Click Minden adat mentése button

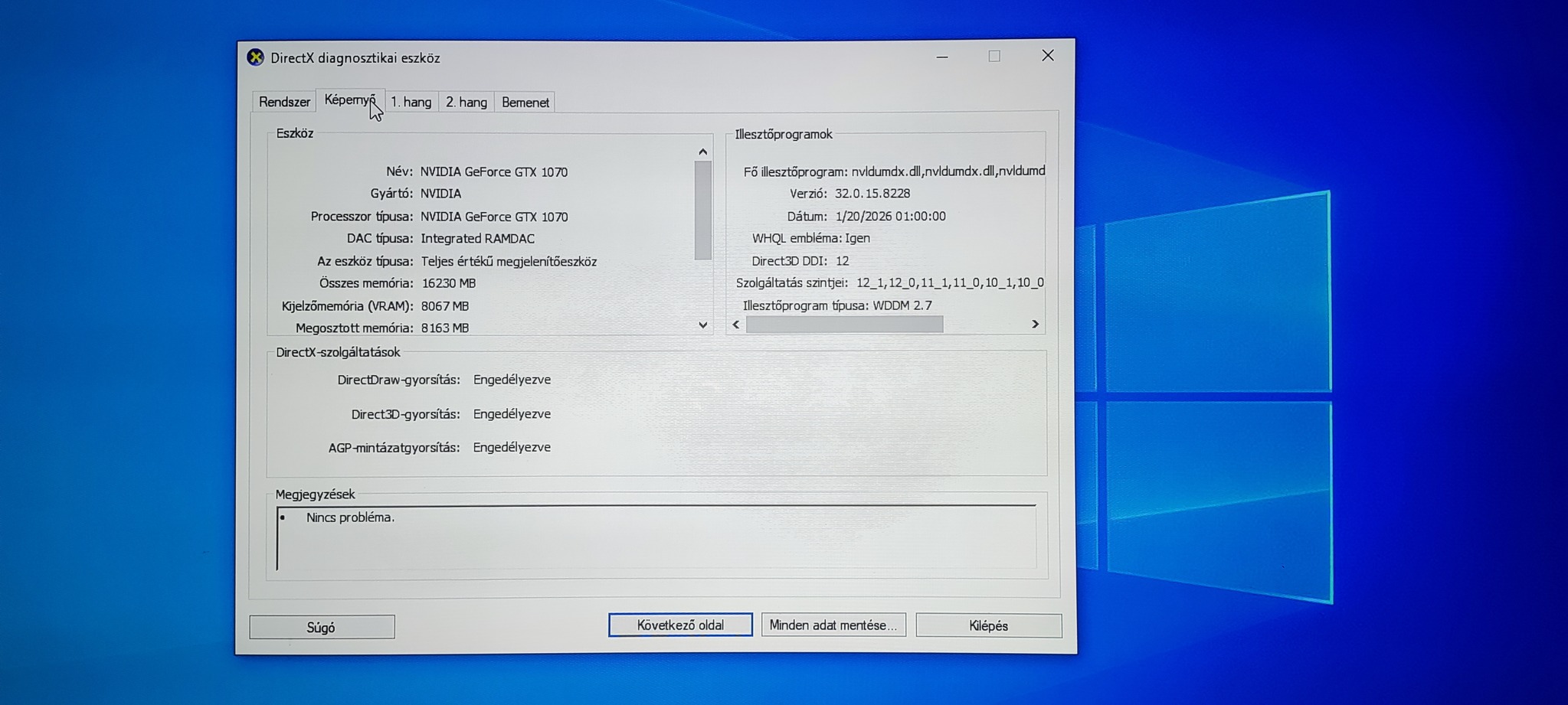coord(833,625)
